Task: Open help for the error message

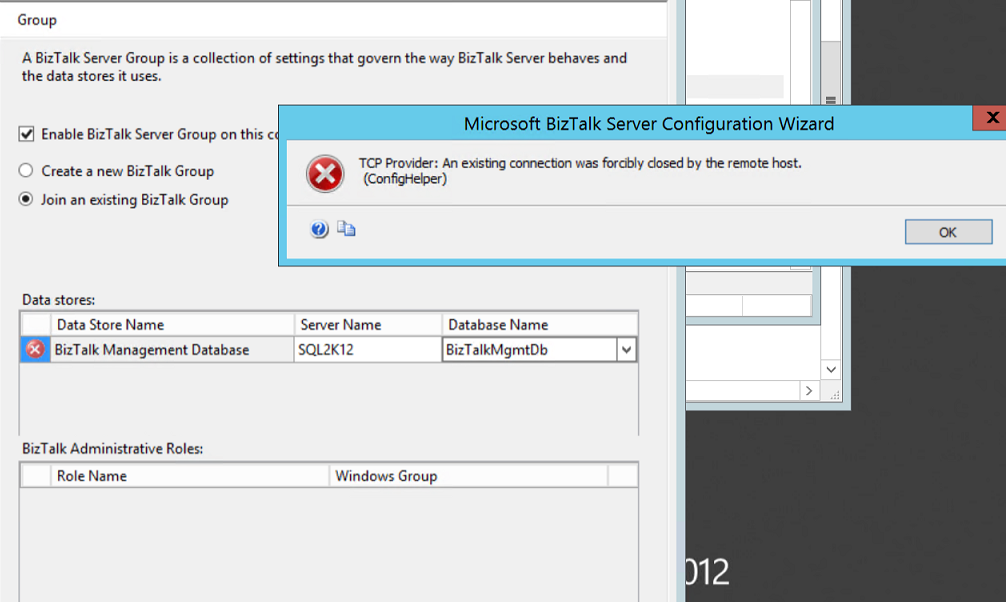Action: (319, 229)
